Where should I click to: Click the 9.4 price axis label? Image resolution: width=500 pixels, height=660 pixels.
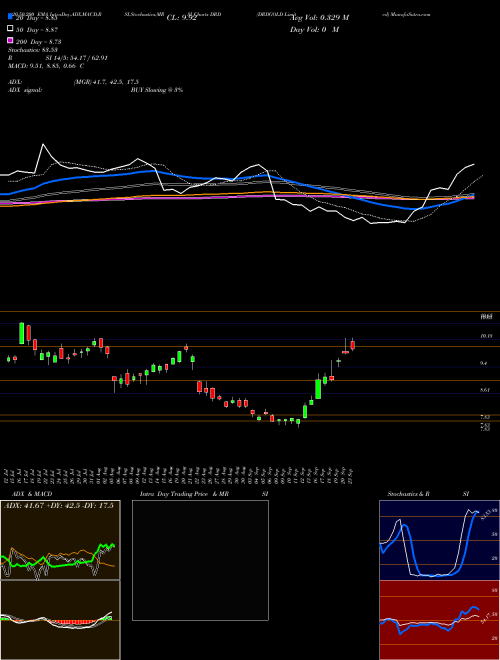(484, 363)
